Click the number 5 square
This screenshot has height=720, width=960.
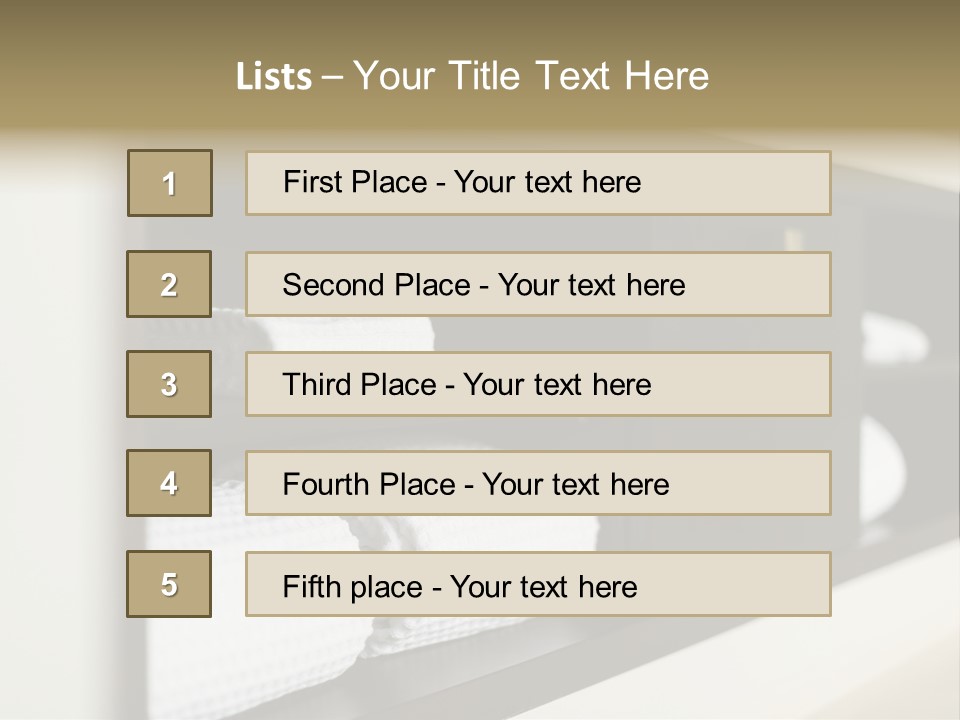[x=169, y=584]
